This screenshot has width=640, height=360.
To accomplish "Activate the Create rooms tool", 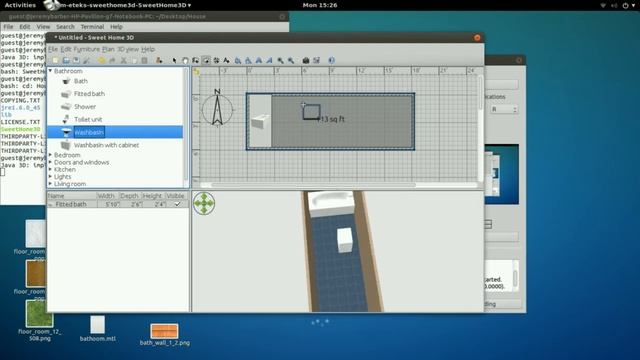I will point(206,60).
